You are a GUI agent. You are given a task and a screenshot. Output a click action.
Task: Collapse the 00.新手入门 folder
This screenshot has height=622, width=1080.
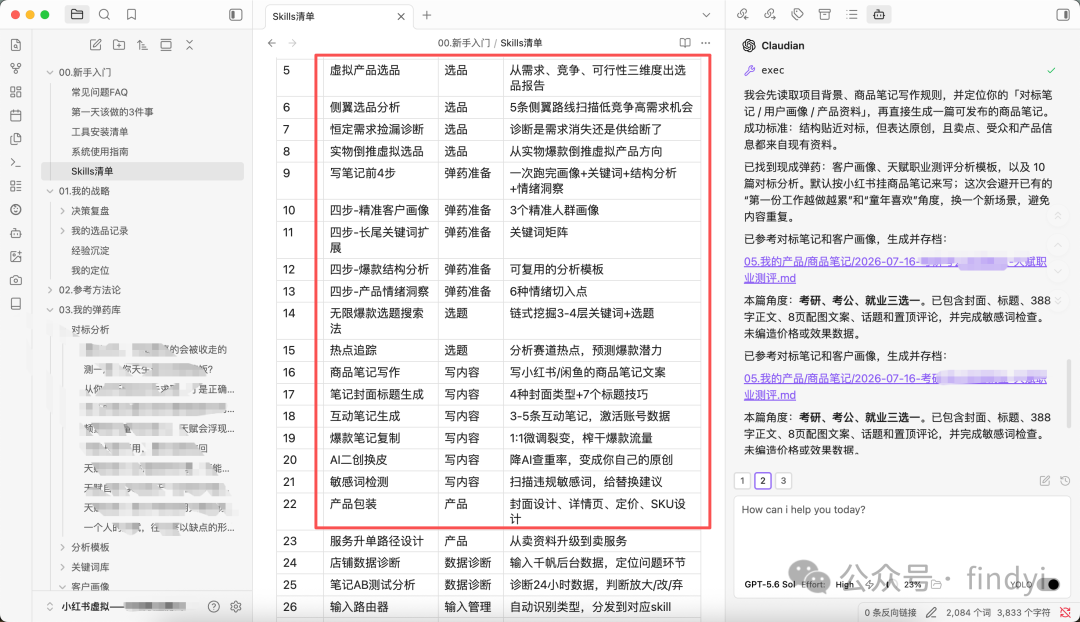[x=50, y=72]
